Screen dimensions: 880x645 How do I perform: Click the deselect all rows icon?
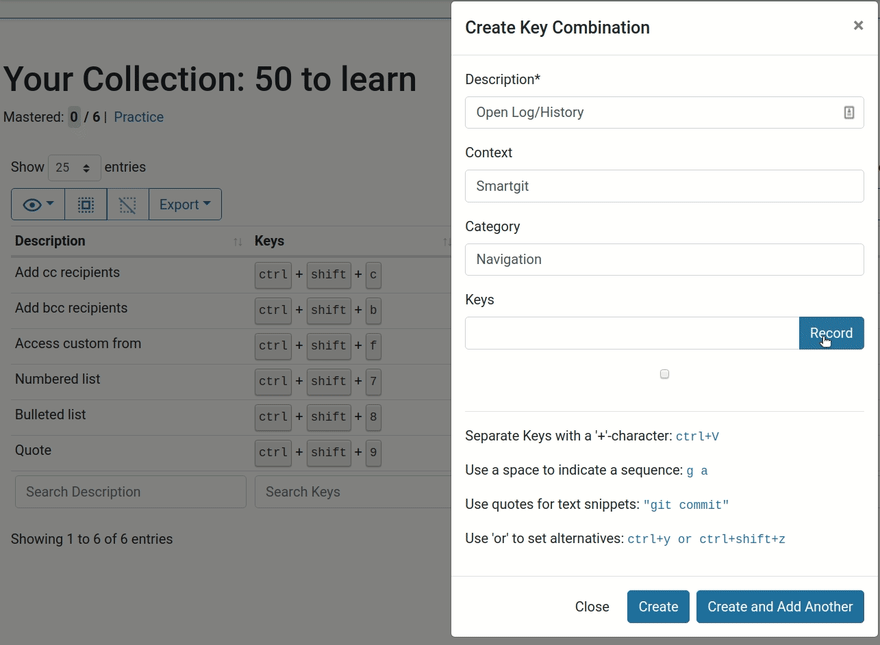click(x=128, y=204)
